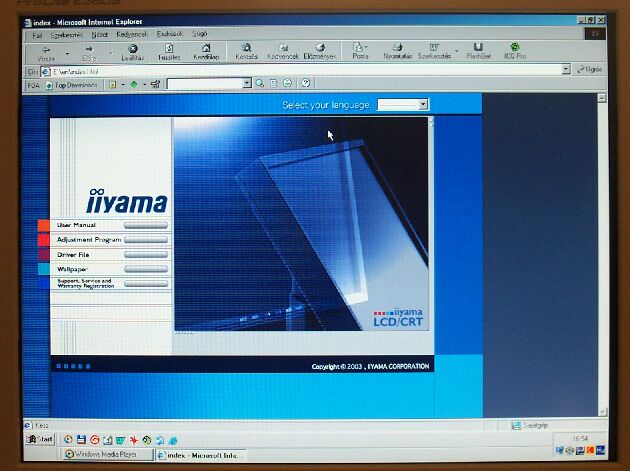Open the User Manual link
Image resolution: width=630 pixels, height=471 pixels.
[76, 225]
